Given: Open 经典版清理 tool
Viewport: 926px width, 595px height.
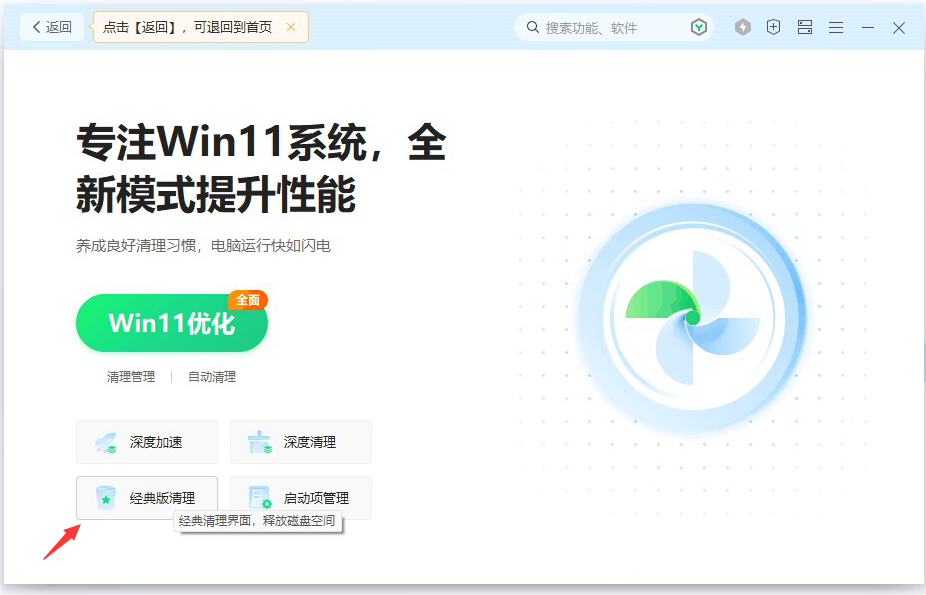Looking at the screenshot, I should point(147,498).
